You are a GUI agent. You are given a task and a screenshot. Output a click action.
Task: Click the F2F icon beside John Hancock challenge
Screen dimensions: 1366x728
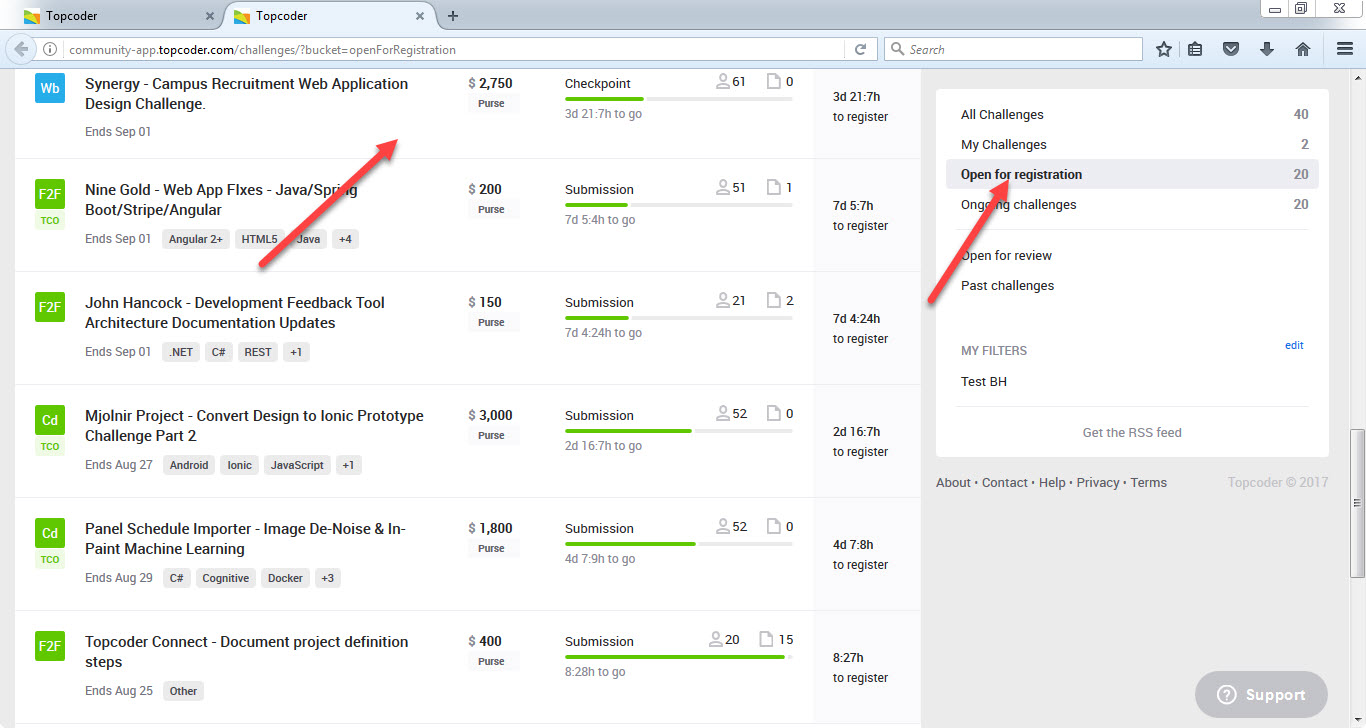(x=50, y=307)
